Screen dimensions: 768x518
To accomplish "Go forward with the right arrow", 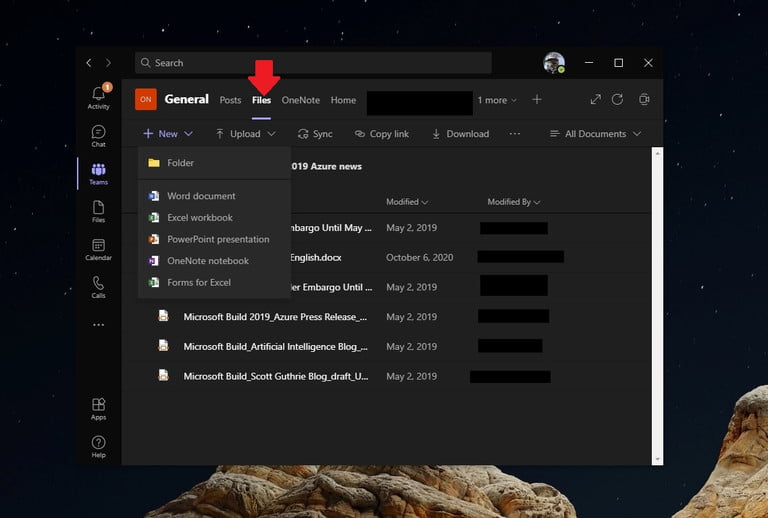I will click(108, 63).
